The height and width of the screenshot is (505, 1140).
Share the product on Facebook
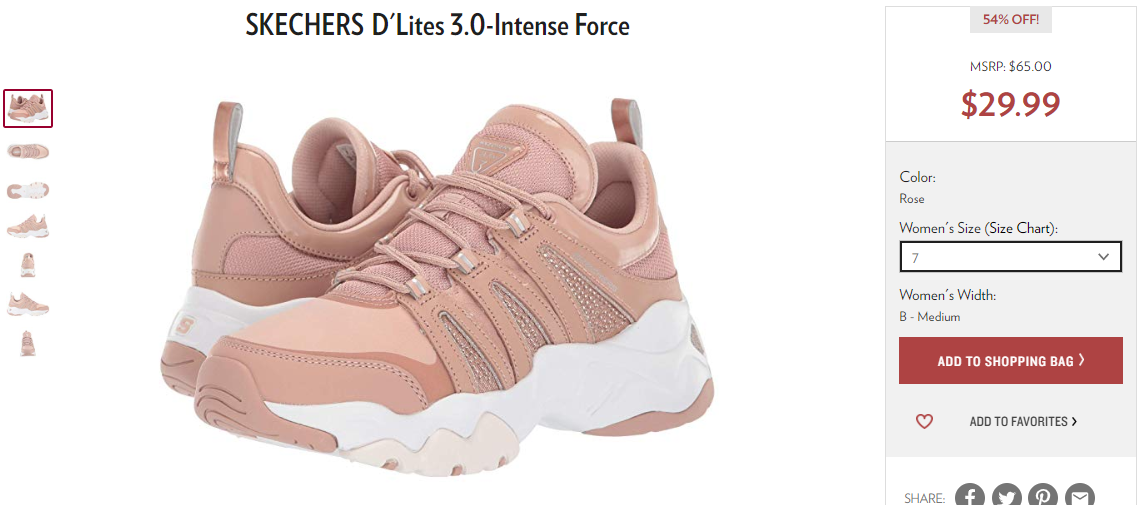click(970, 496)
